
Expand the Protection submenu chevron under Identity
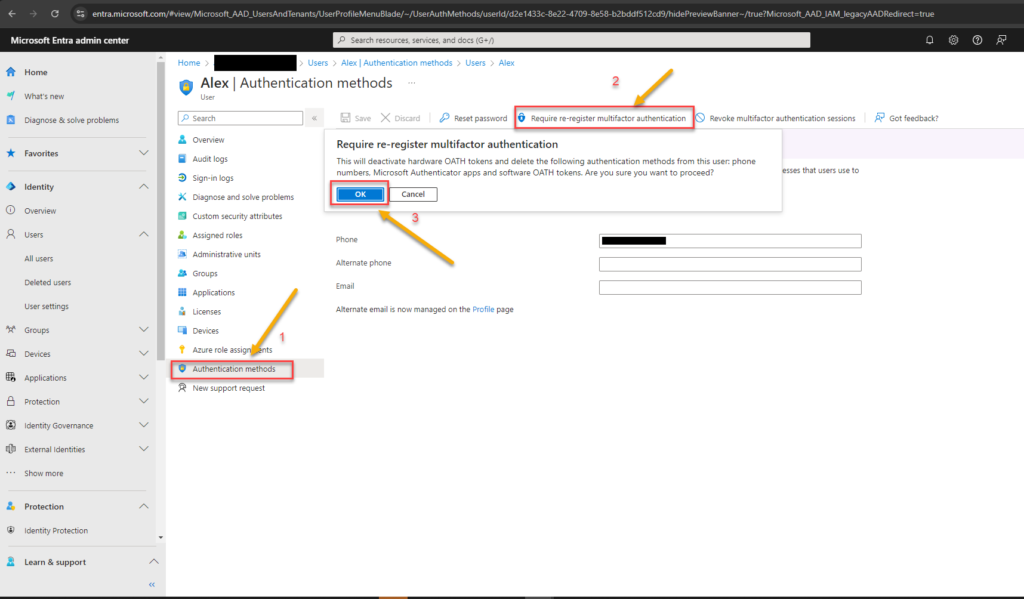[x=144, y=401]
